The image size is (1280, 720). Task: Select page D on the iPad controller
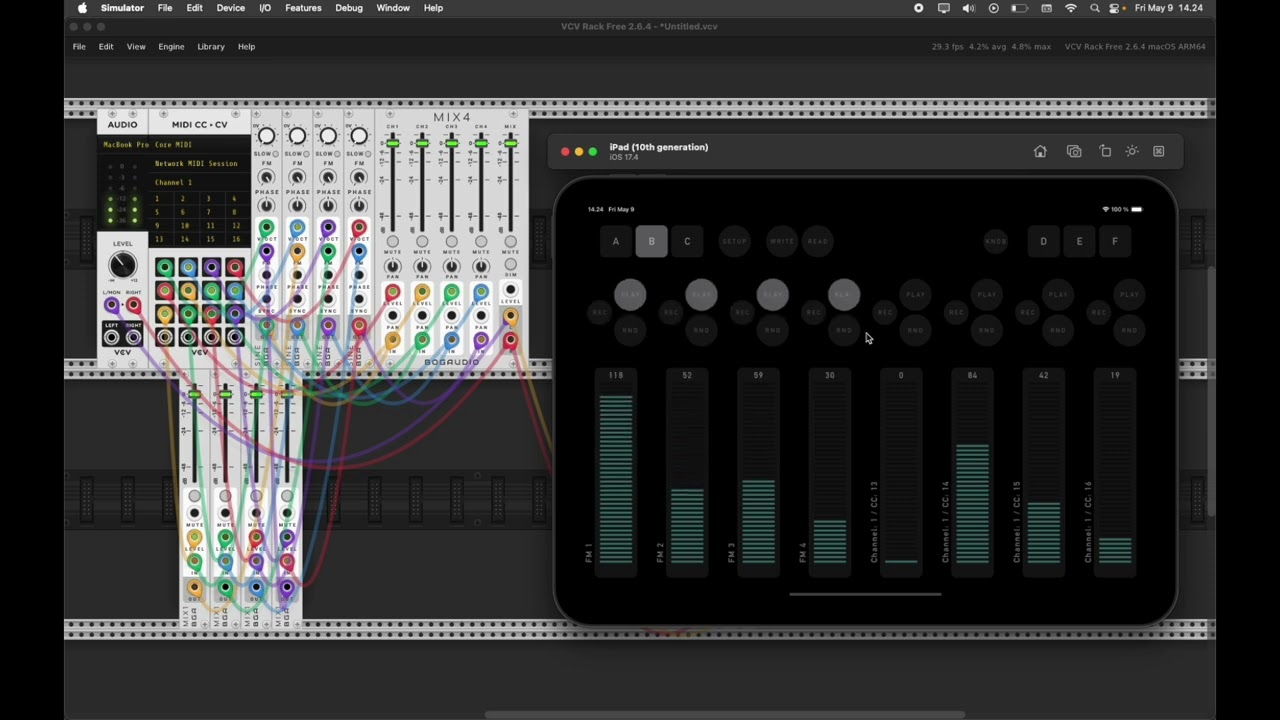[x=1043, y=241]
